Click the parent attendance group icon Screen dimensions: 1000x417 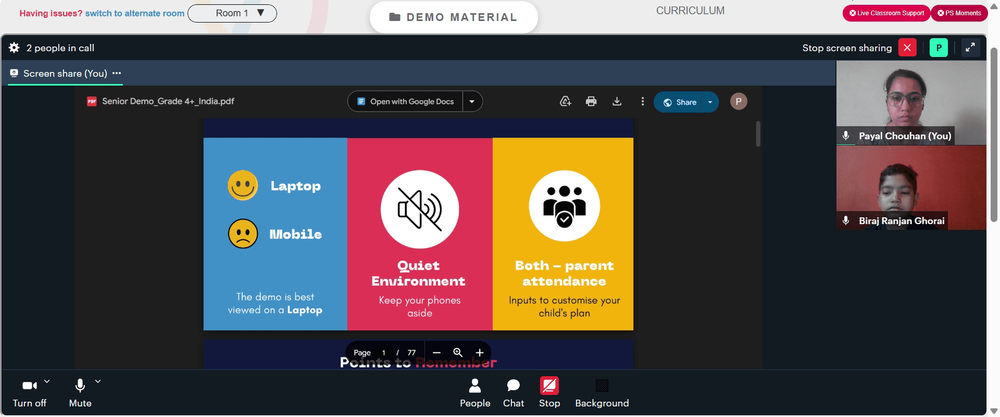tap(564, 206)
